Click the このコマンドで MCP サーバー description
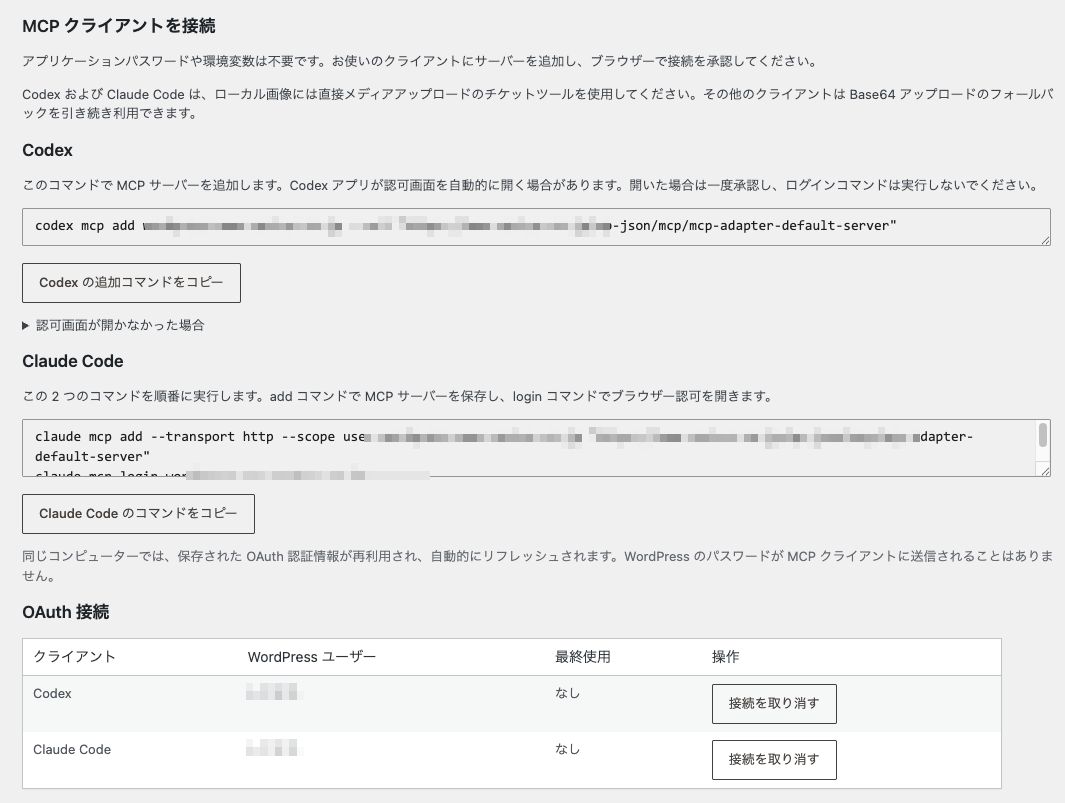This screenshot has width=1065, height=803. point(530,185)
